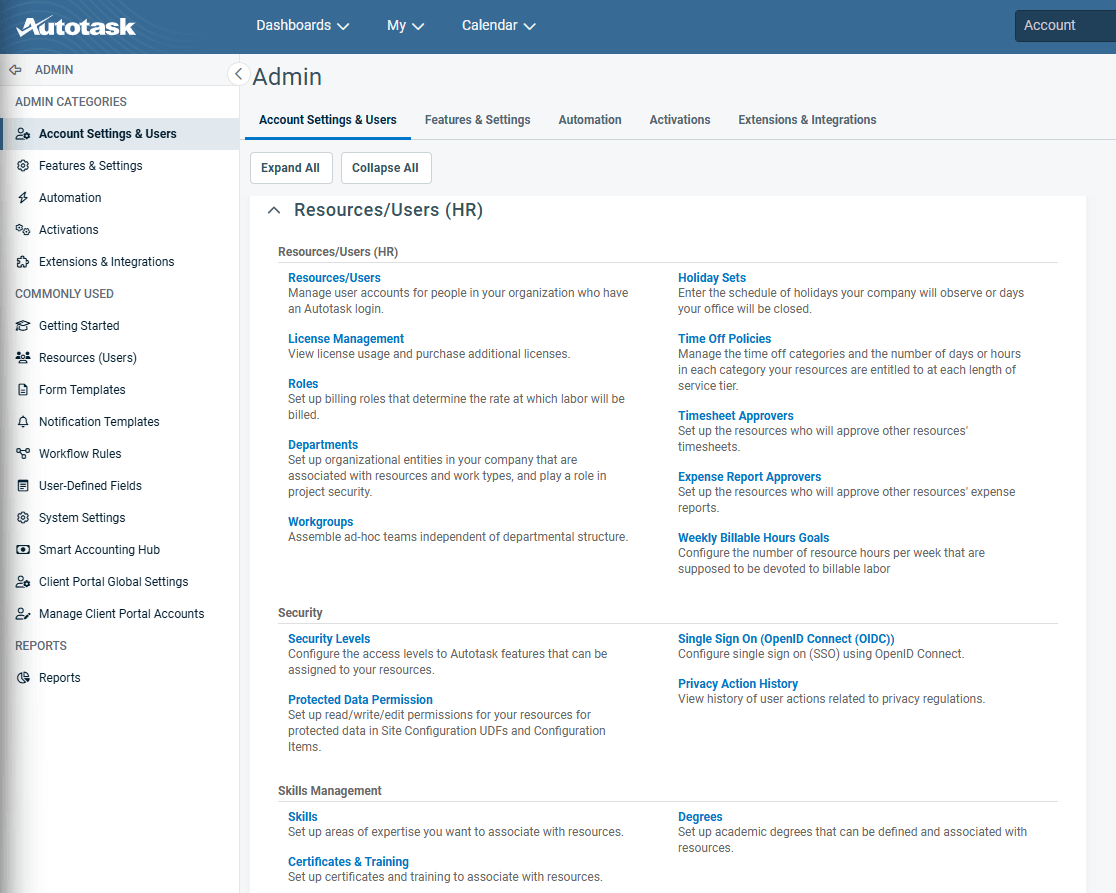Click the Client Portal Global Settings icon

point(23,582)
